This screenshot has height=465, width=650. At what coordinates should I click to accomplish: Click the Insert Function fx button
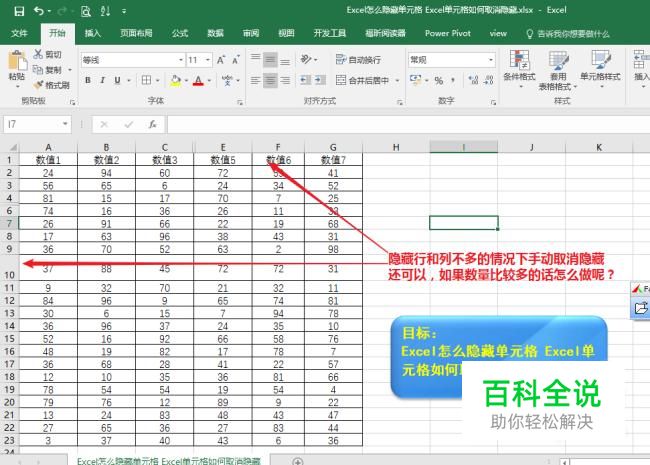click(x=153, y=124)
